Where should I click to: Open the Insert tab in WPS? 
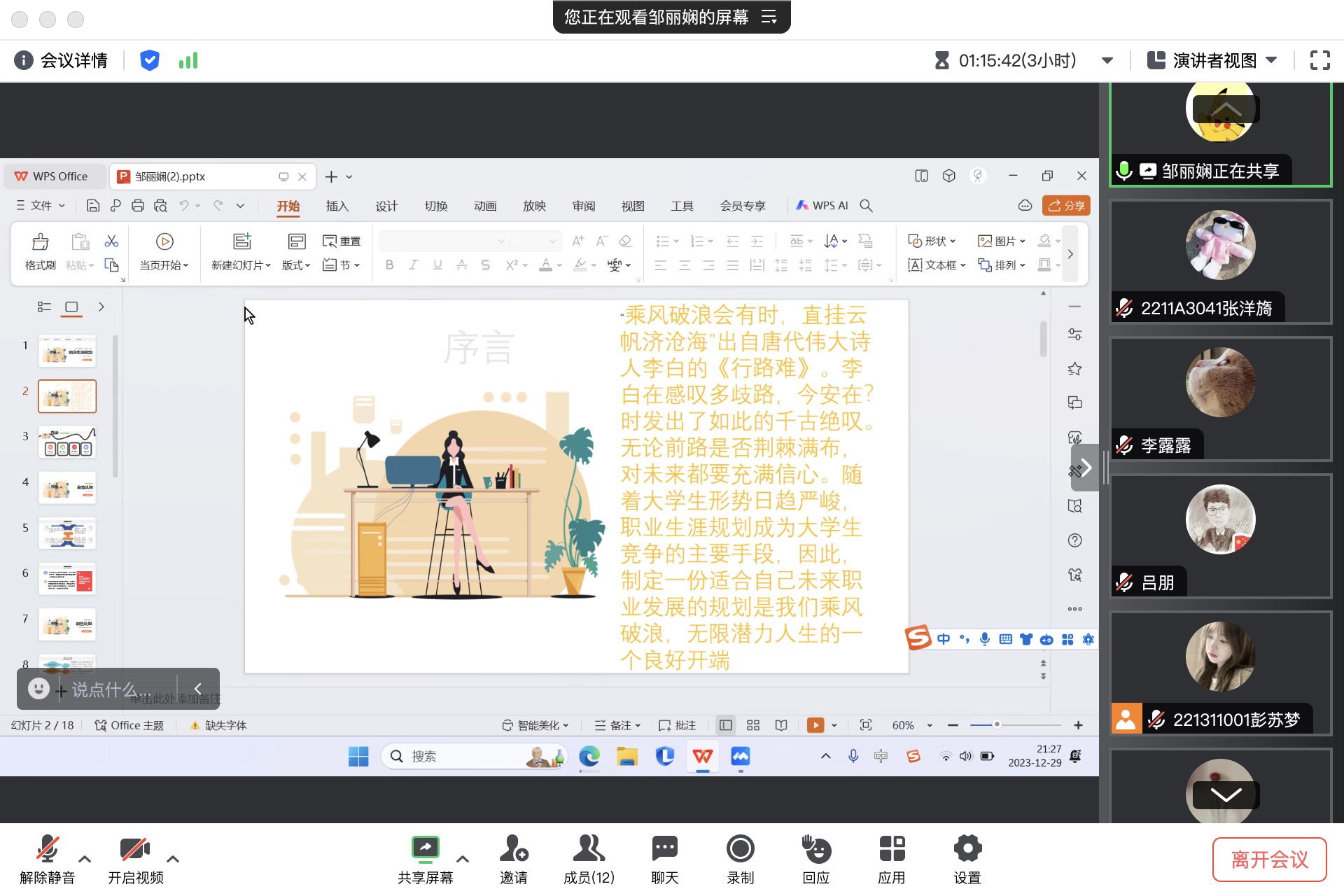click(x=337, y=206)
